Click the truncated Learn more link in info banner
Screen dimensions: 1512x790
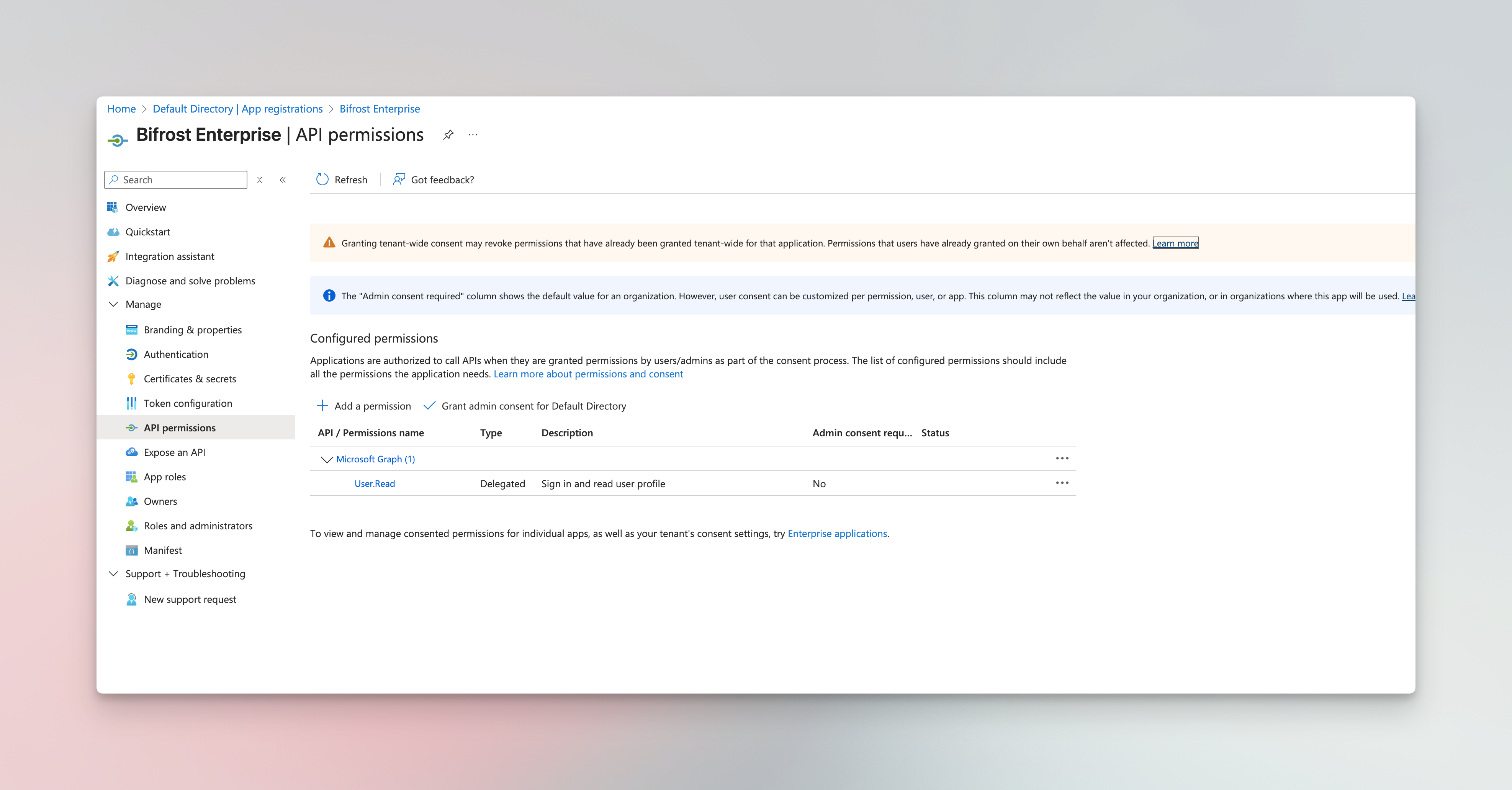pyautogui.click(x=1408, y=296)
